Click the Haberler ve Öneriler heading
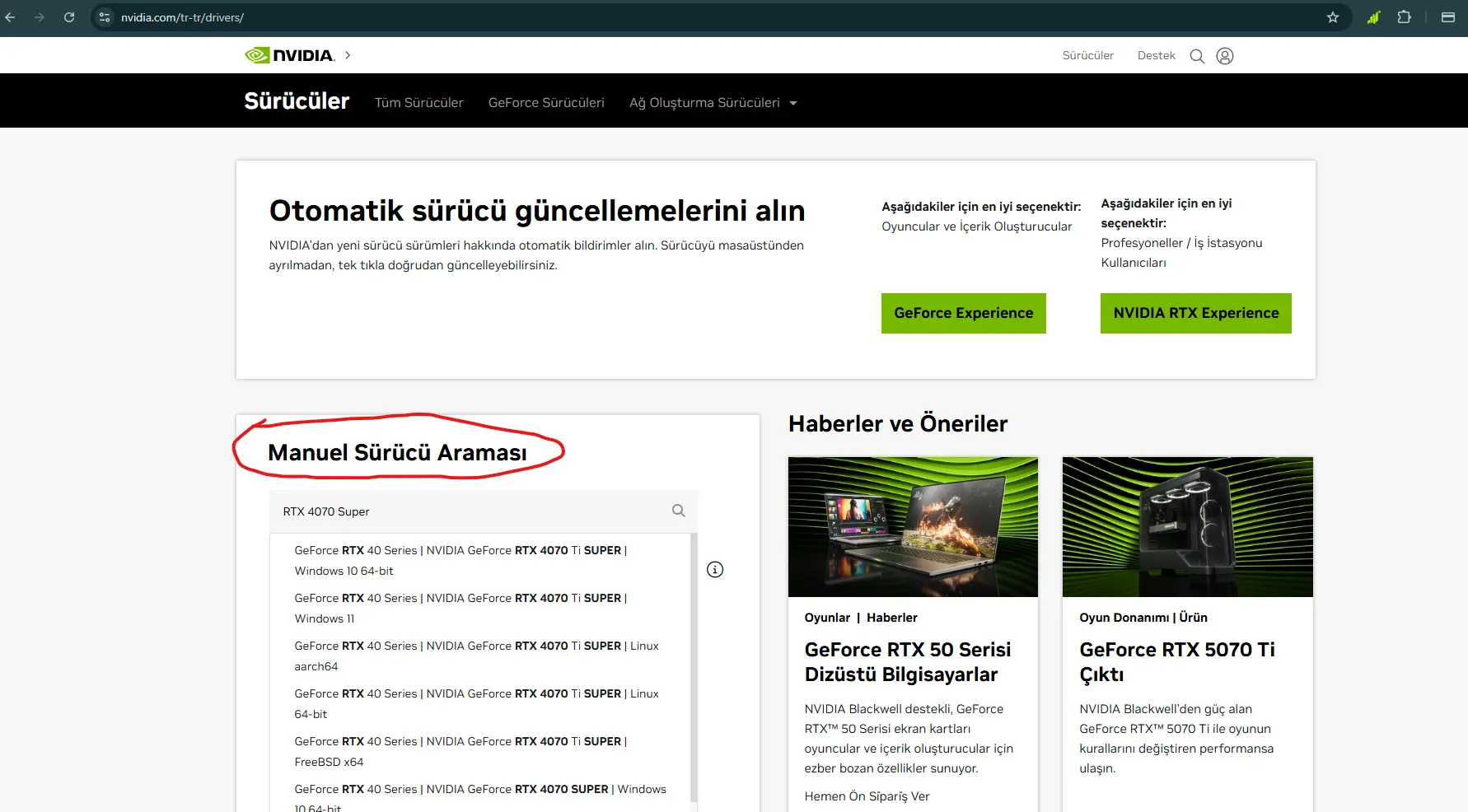The width and height of the screenshot is (1468, 812). click(898, 423)
